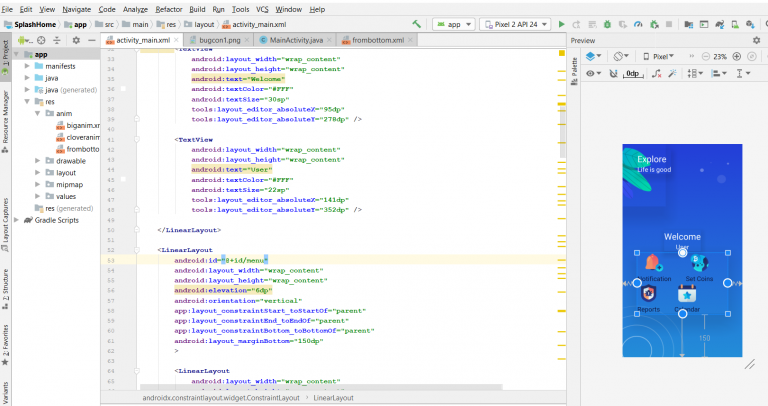Open the Refactor menu
This screenshot has width=768, height=406.
(x=169, y=8)
